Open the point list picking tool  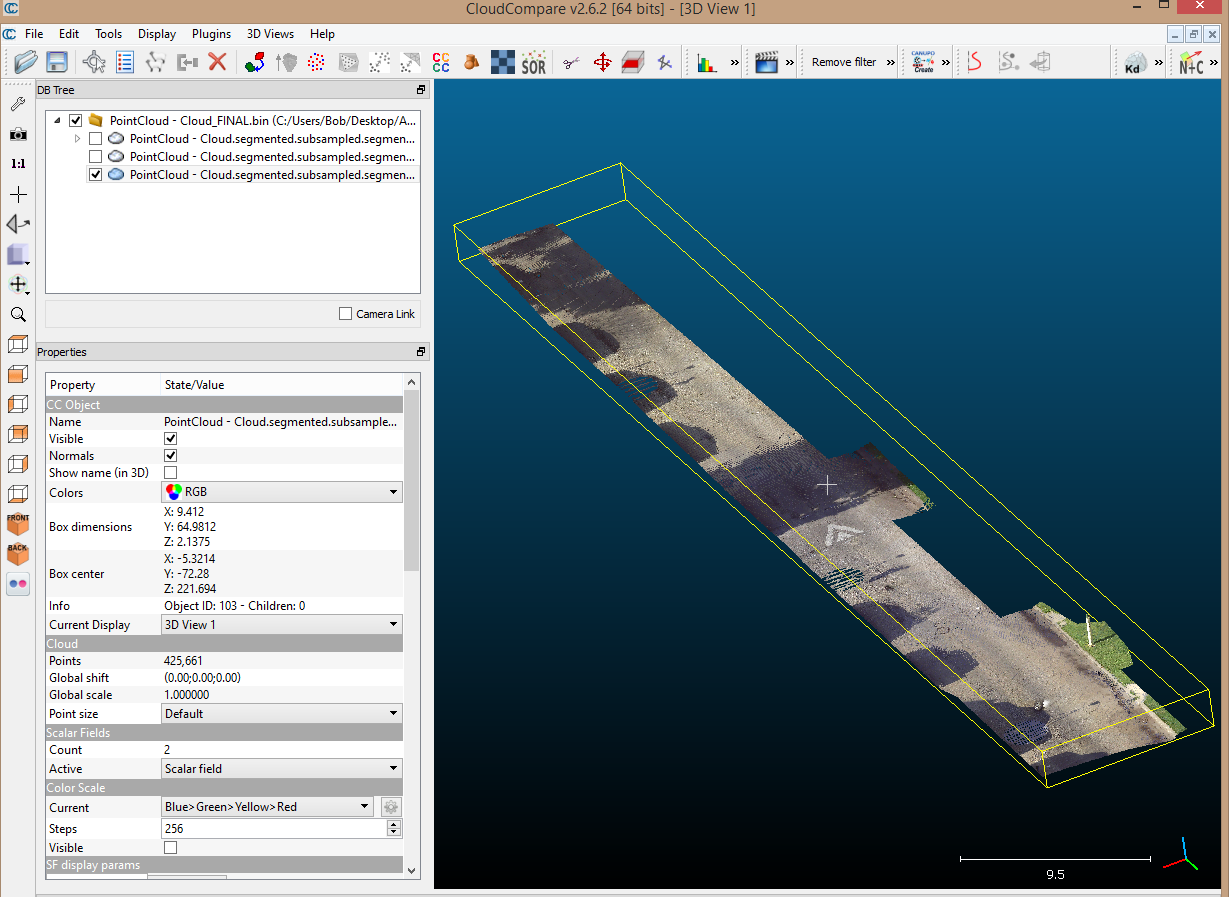click(x=125, y=62)
